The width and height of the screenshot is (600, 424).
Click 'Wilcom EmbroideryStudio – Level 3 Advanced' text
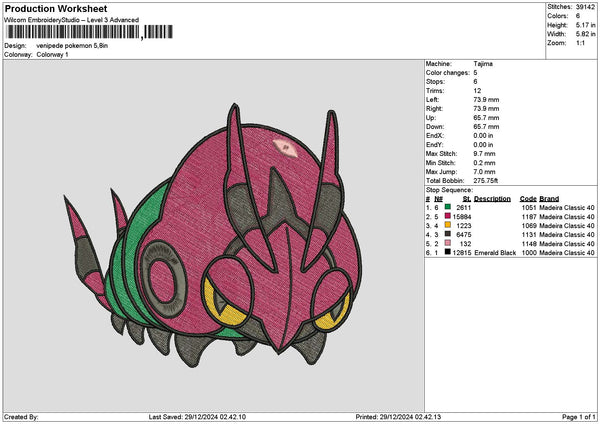72,20
